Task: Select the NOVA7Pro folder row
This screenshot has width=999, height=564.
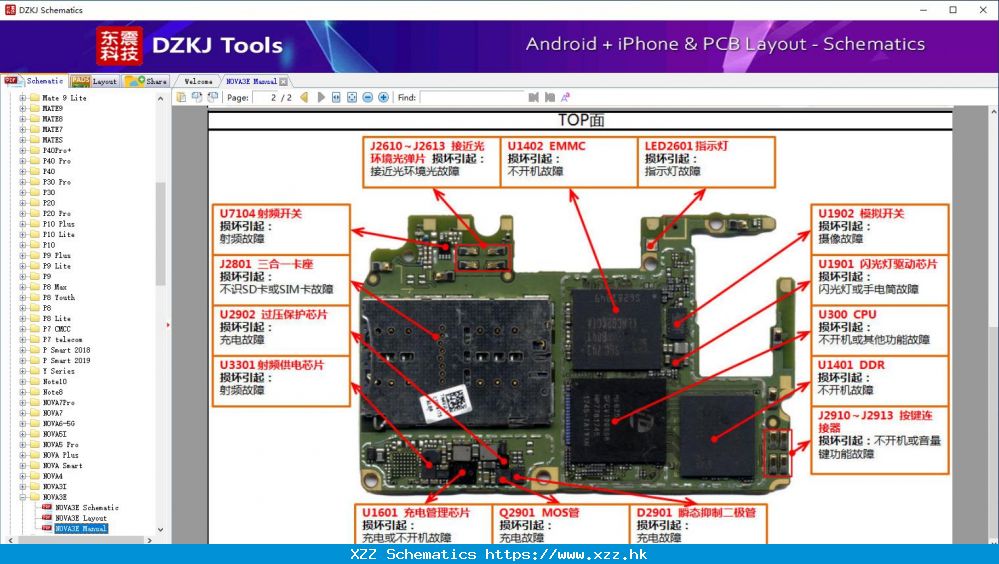Action: 59,402
